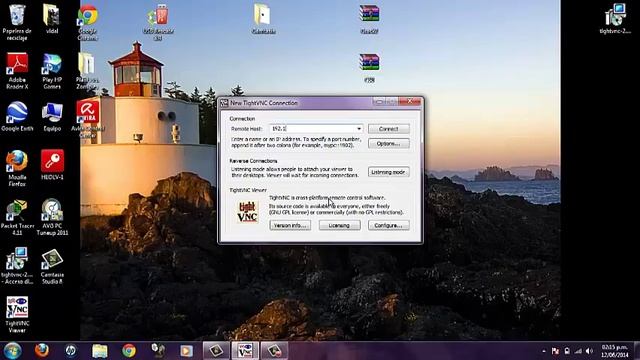Select the WinRAR archive labeled #358
640x360 pixels.
pyautogui.click(x=369, y=68)
